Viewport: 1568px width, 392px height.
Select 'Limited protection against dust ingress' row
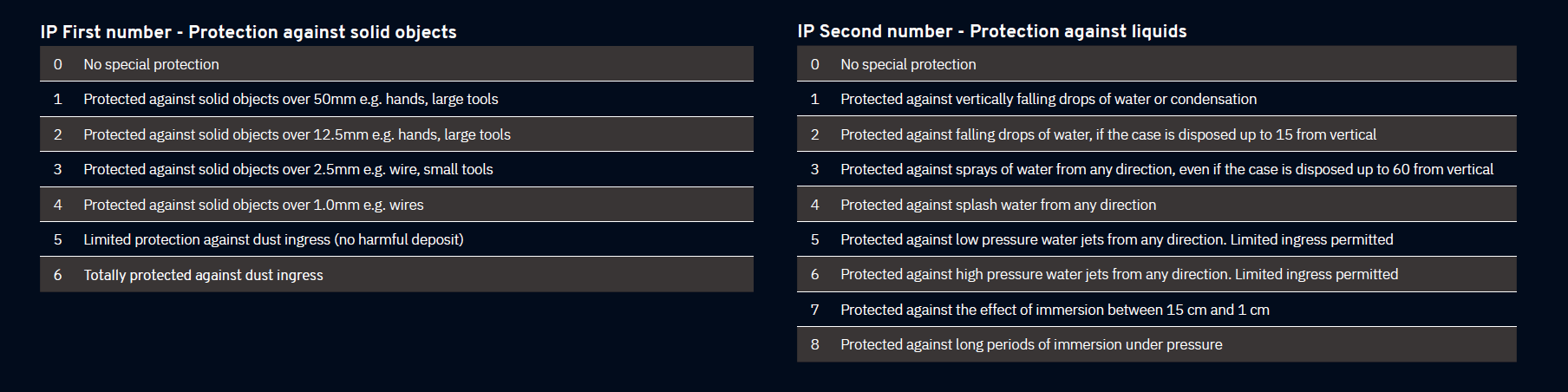click(x=273, y=239)
